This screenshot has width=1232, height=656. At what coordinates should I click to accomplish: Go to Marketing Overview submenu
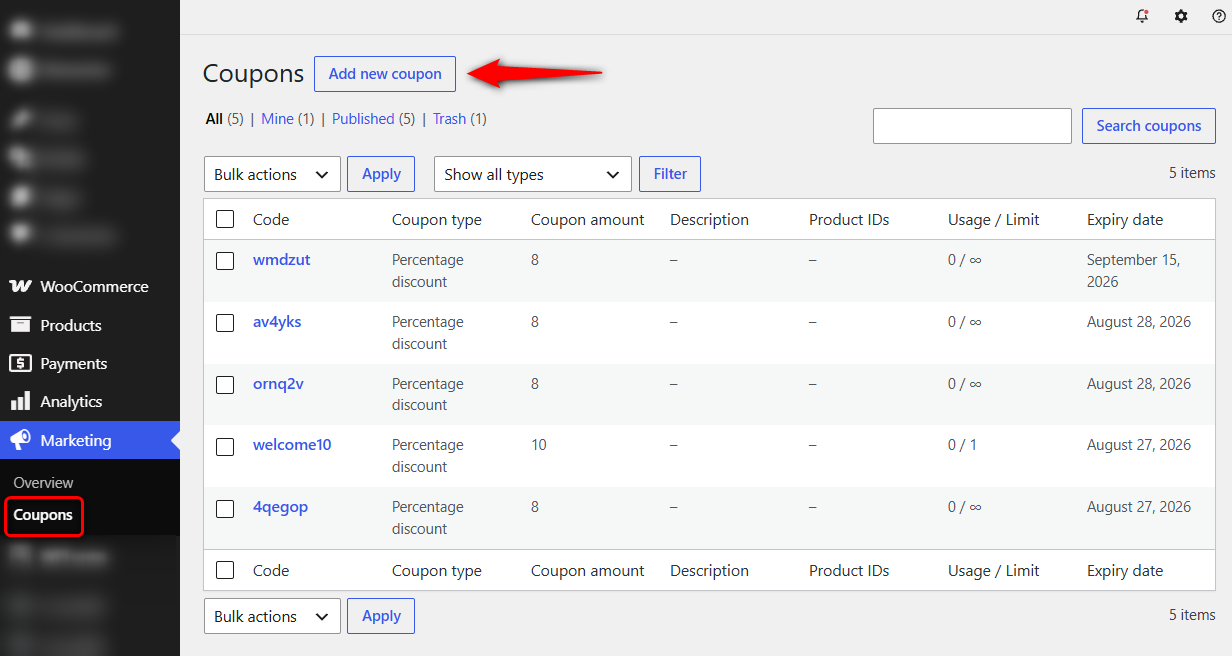point(43,482)
